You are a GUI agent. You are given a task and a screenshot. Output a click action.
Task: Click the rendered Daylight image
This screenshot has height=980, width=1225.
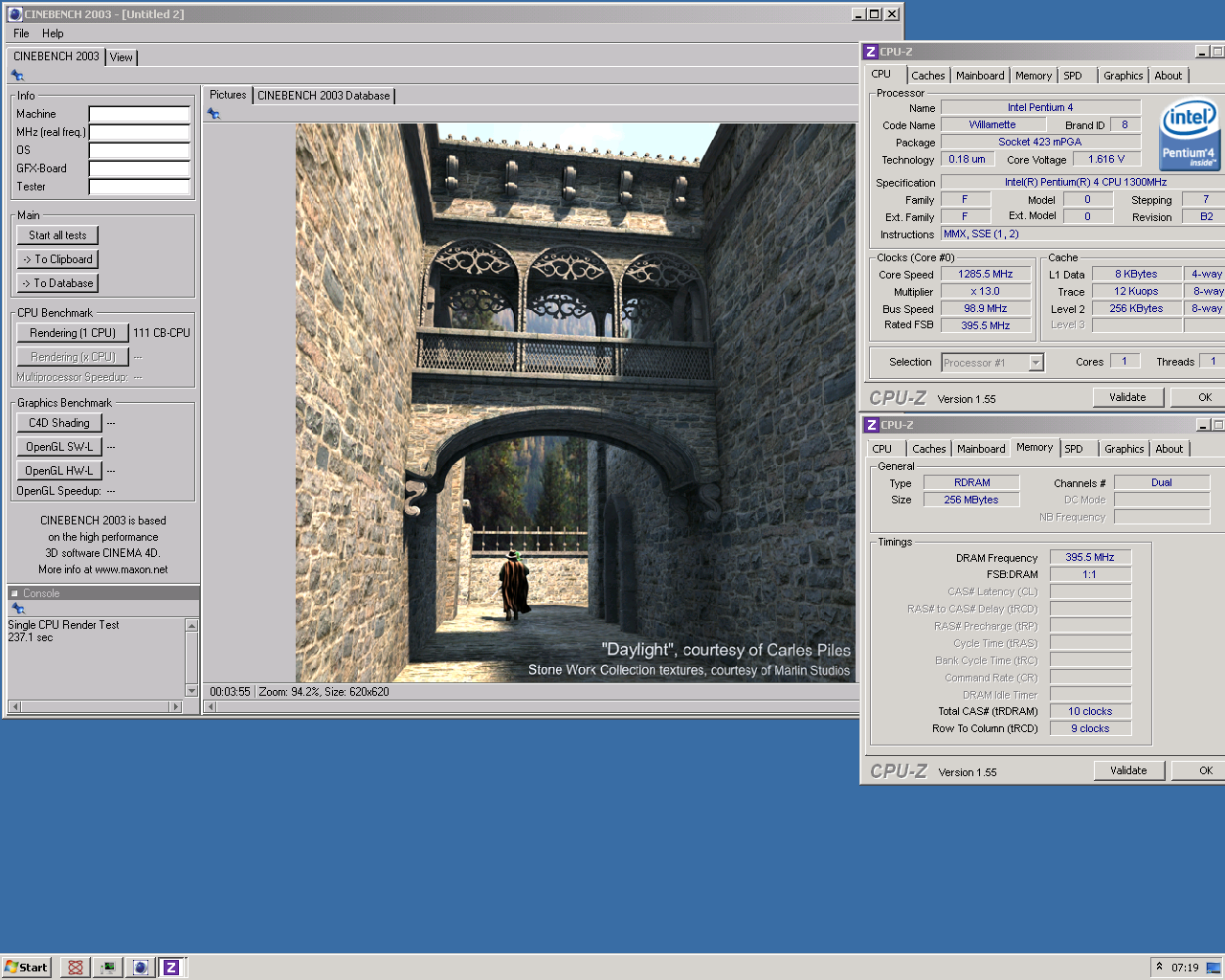coord(576,403)
